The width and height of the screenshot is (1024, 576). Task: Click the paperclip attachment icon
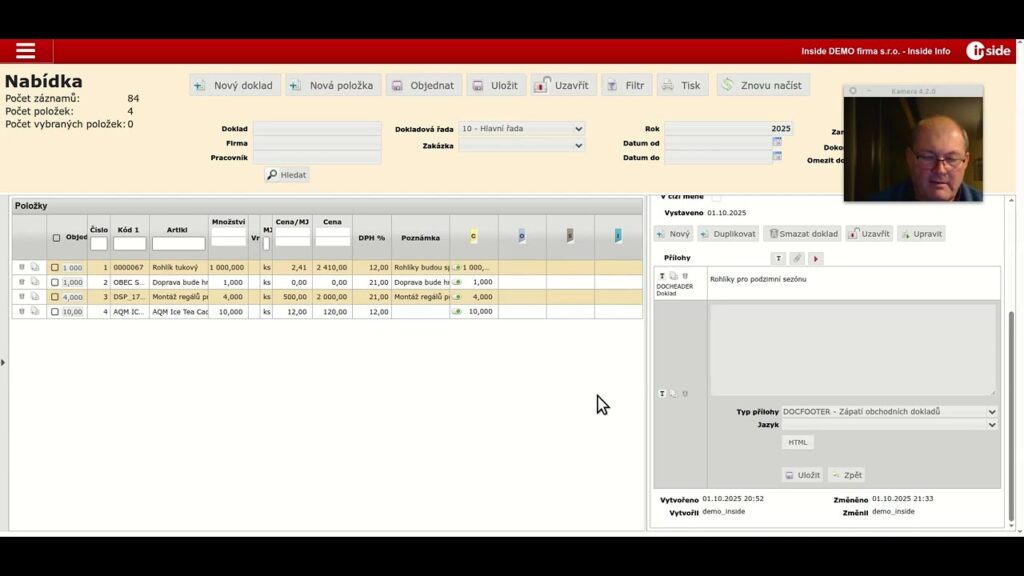(797, 258)
